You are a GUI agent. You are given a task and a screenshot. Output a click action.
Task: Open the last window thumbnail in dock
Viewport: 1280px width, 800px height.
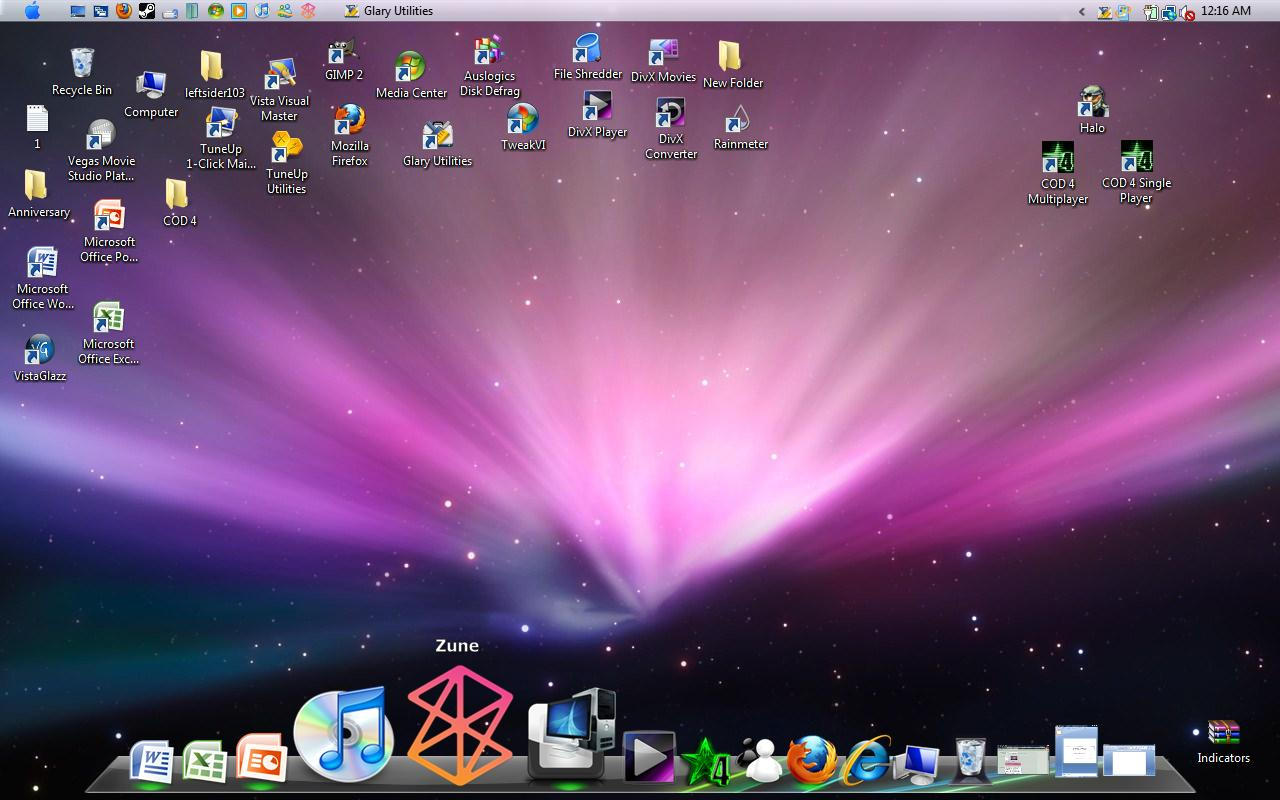pos(1129,760)
